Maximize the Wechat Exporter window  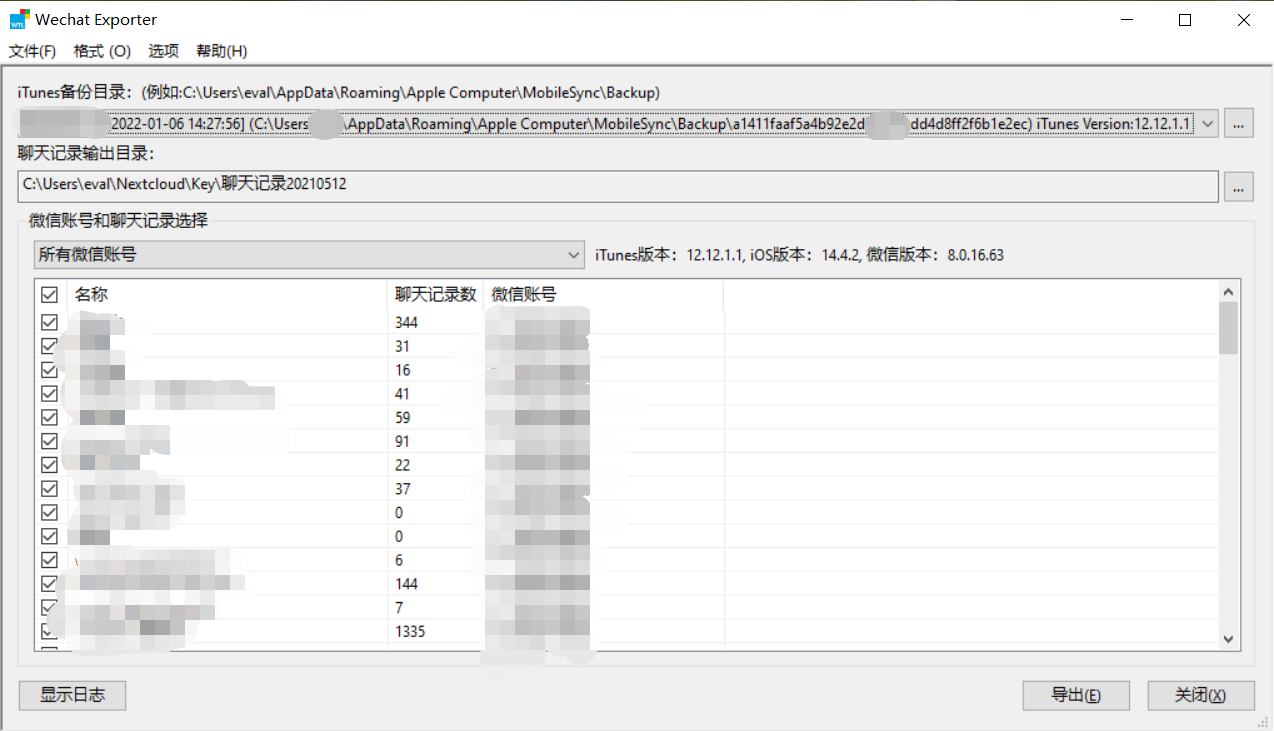click(1185, 20)
